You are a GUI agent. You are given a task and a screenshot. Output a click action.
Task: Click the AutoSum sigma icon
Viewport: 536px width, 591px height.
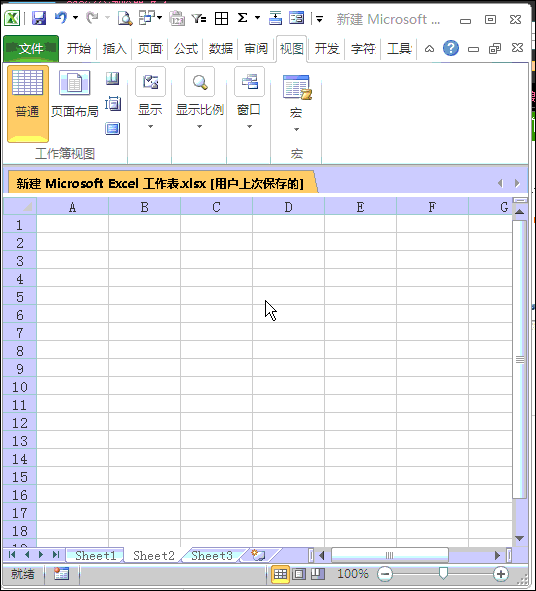pyautogui.click(x=242, y=18)
